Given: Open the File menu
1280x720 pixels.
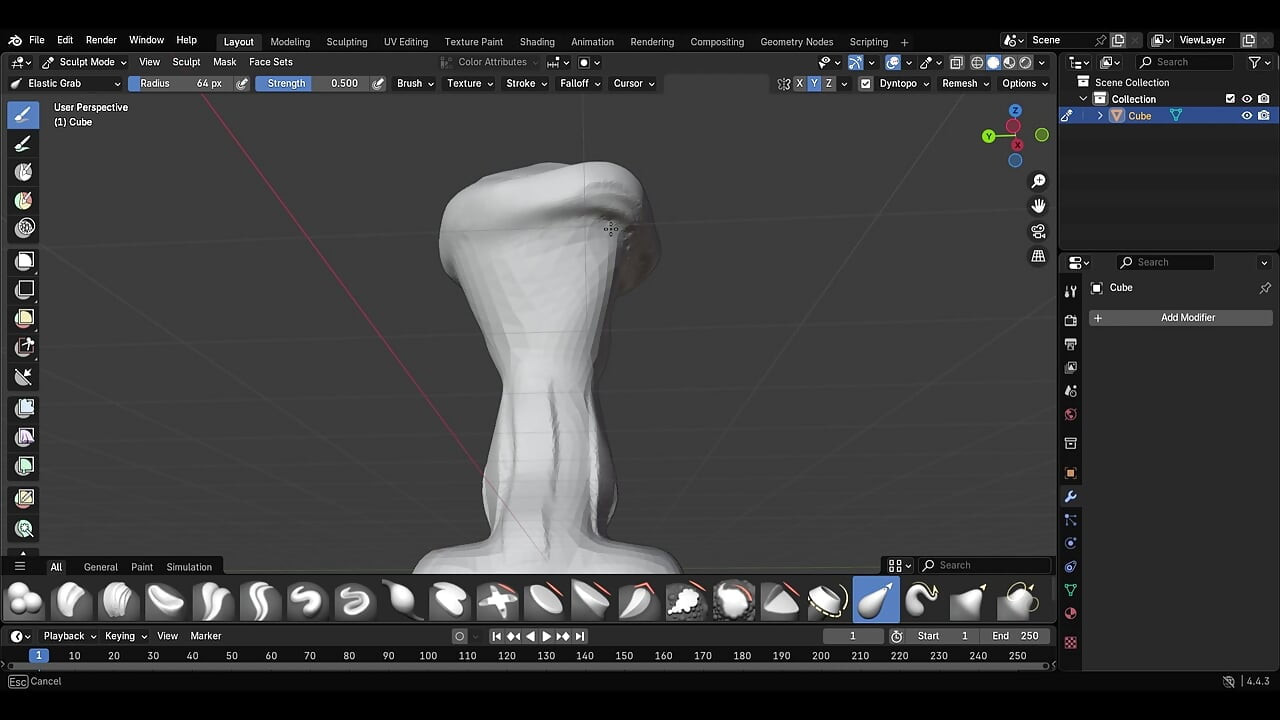Looking at the screenshot, I should click(37, 40).
